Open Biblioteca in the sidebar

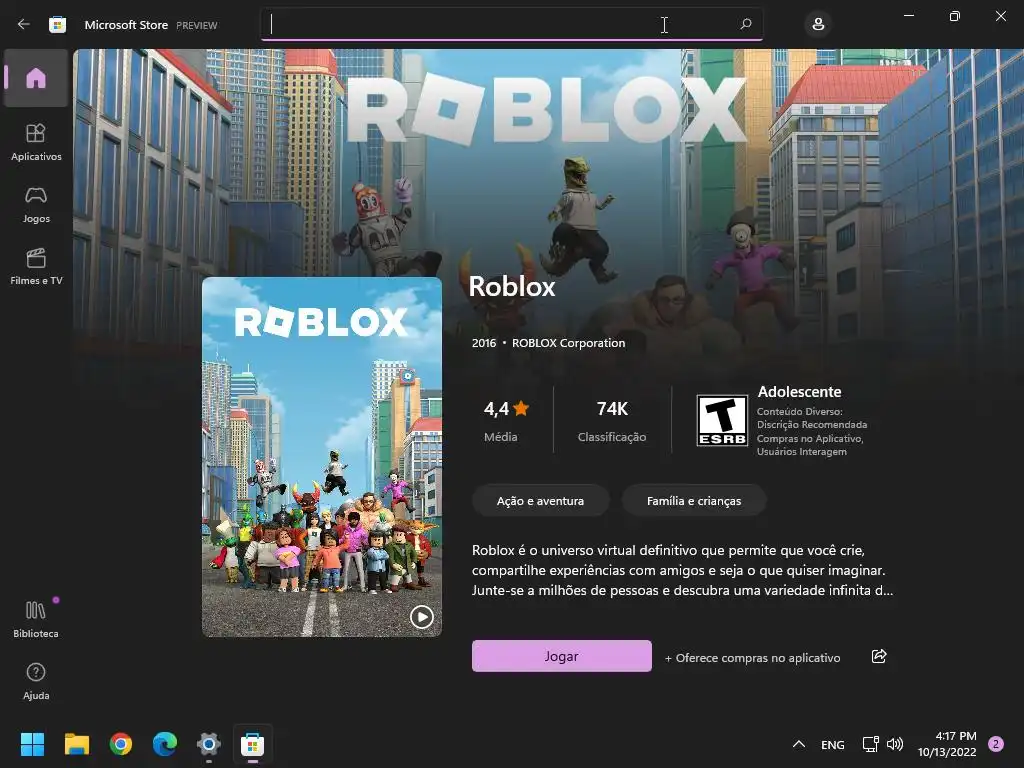pyautogui.click(x=36, y=619)
